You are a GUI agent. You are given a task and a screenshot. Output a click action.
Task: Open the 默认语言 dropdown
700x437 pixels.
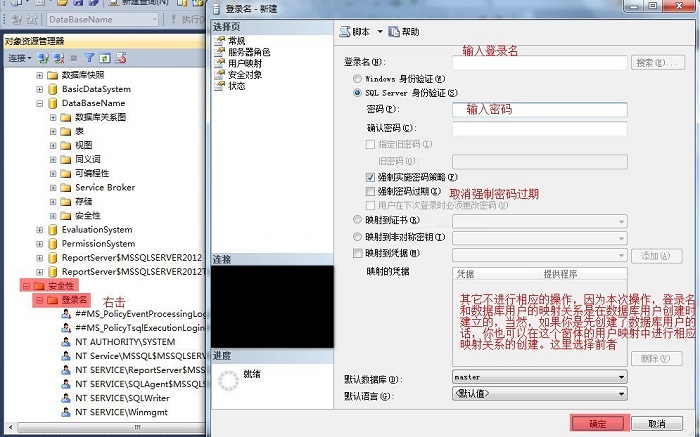540,394
